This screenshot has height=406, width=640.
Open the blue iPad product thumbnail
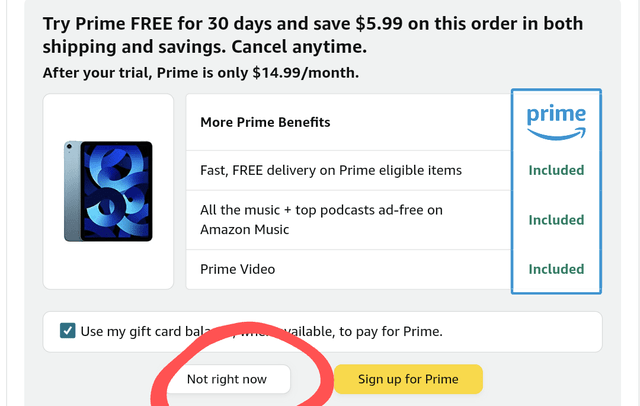108,191
